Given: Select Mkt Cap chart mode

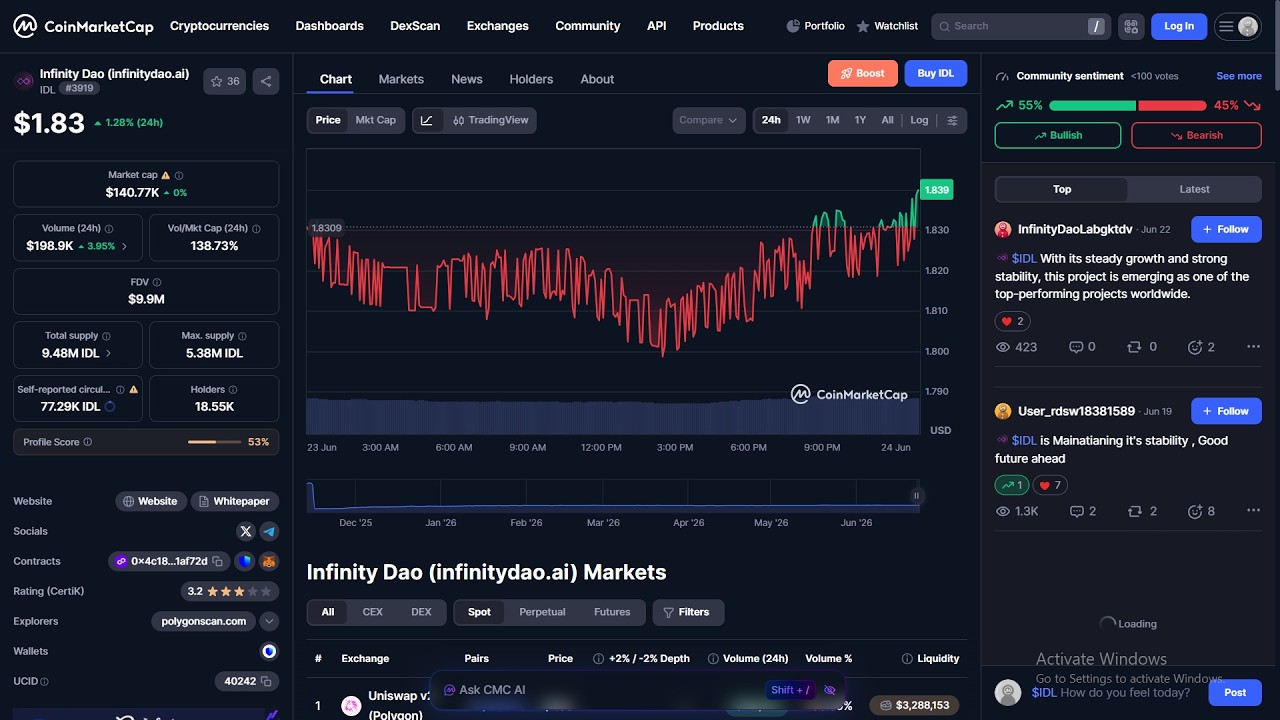Looking at the screenshot, I should pyautogui.click(x=376, y=120).
